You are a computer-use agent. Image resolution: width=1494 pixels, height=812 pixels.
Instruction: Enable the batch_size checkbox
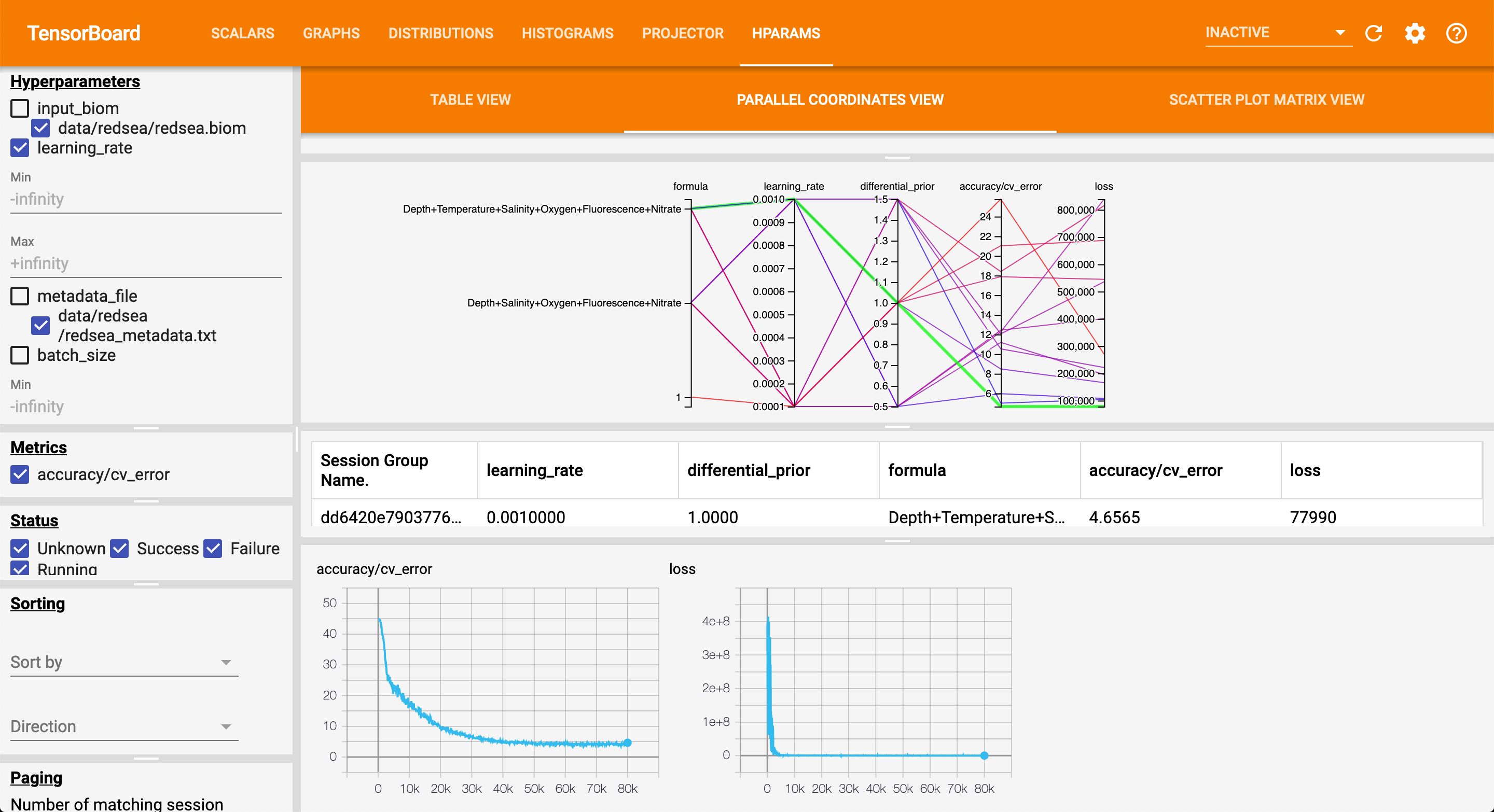[20, 355]
